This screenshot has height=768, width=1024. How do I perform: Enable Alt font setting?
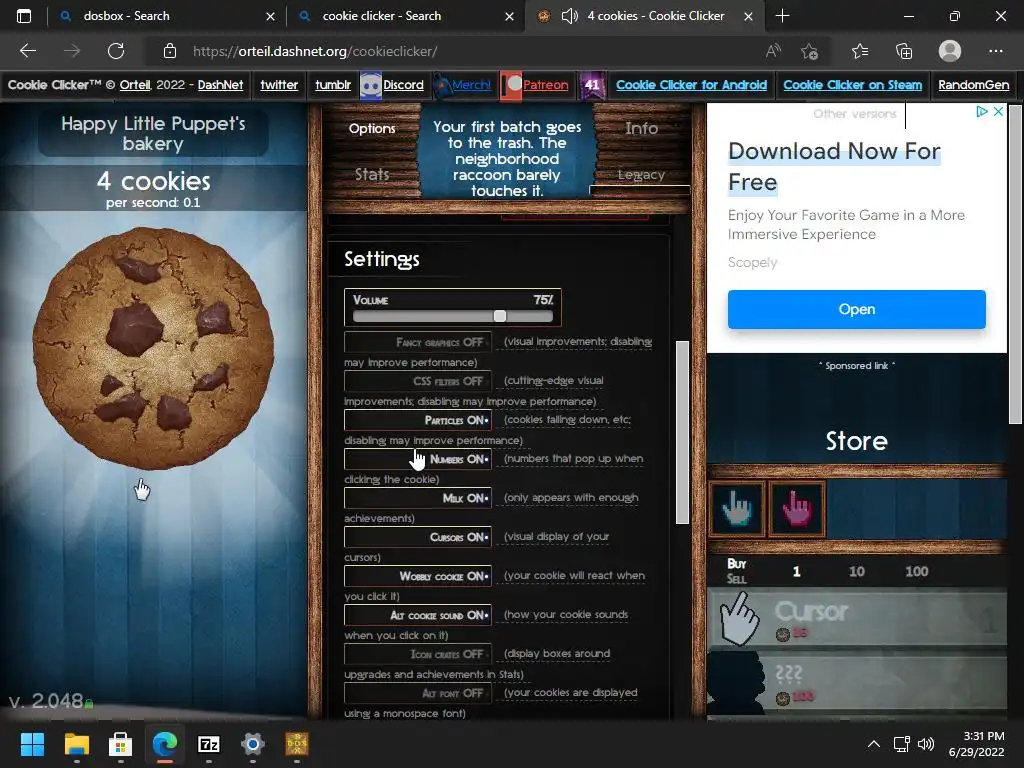coord(418,693)
